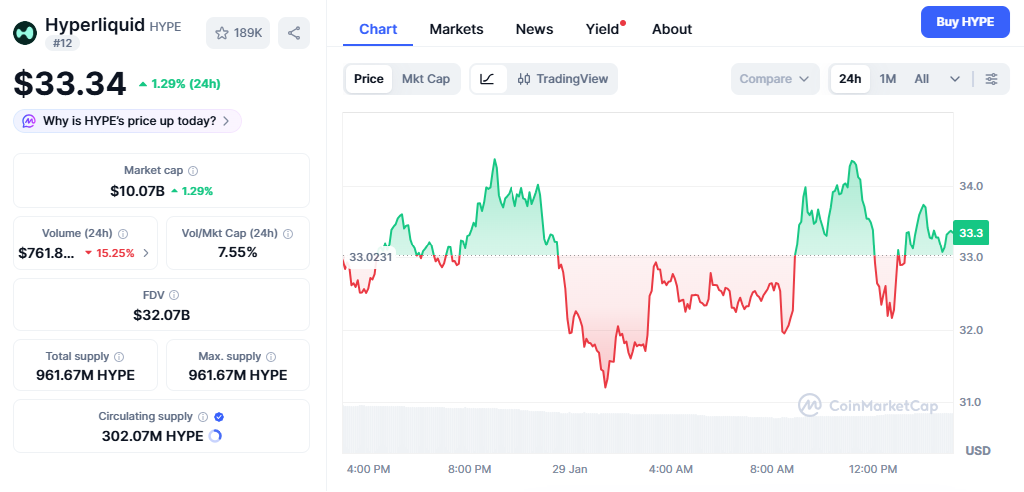Click the Buy HYPE button
Viewport: 1024px width, 492px height.
(x=965, y=22)
